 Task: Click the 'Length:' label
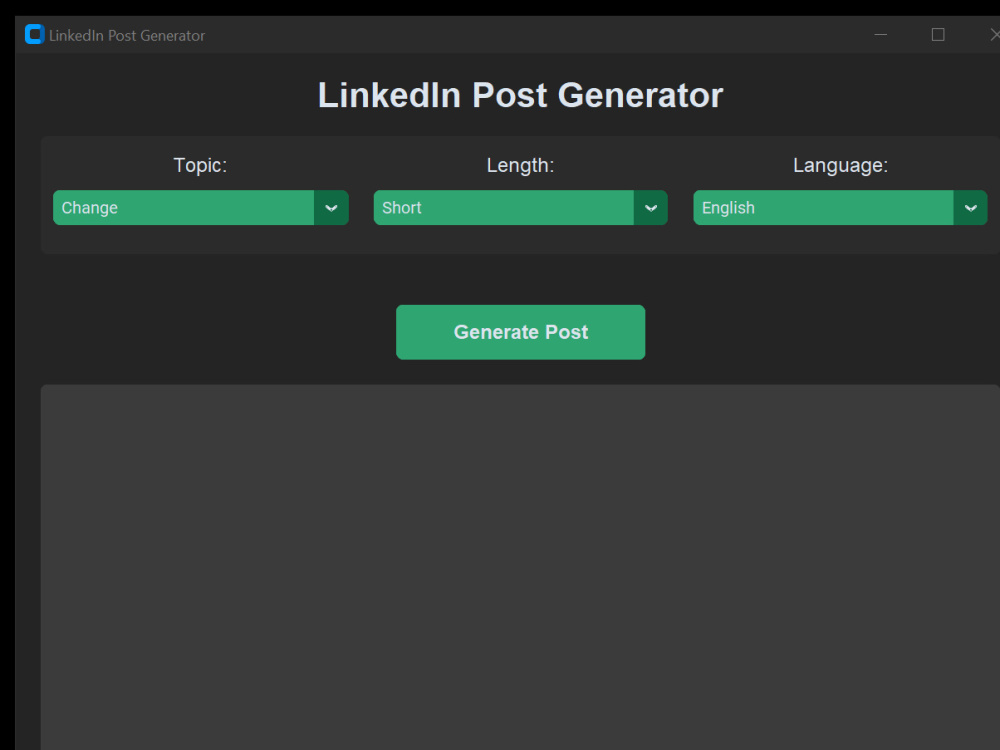tap(520, 166)
